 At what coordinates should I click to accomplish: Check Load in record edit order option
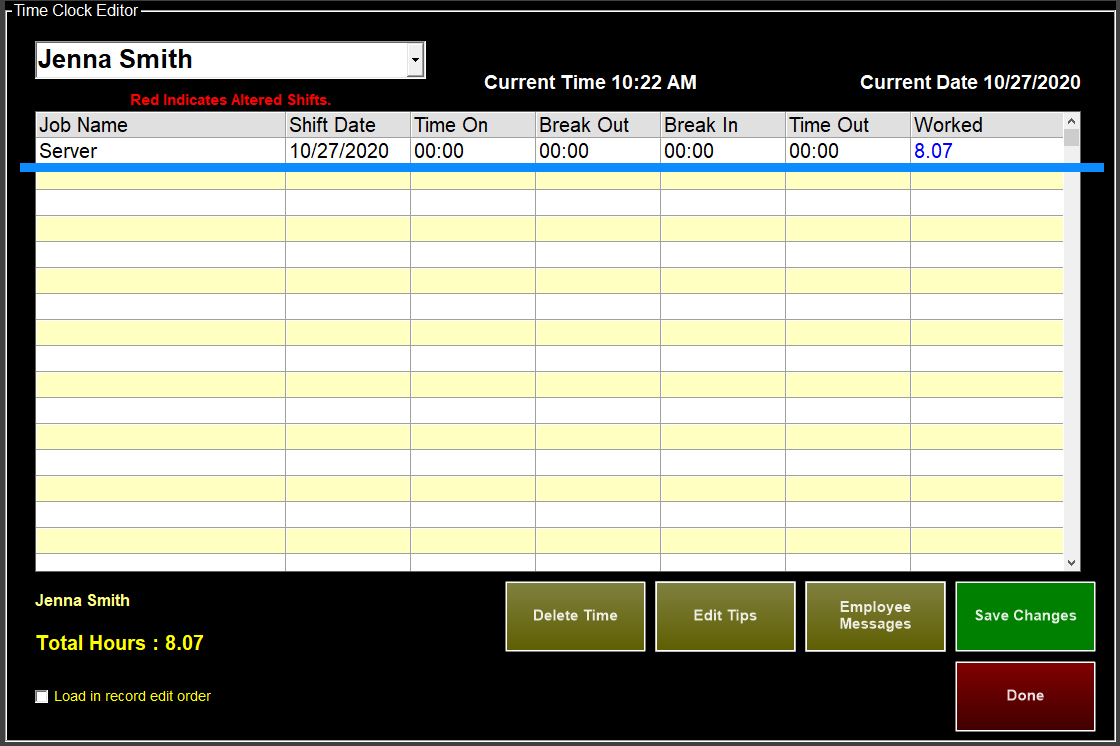(x=41, y=696)
